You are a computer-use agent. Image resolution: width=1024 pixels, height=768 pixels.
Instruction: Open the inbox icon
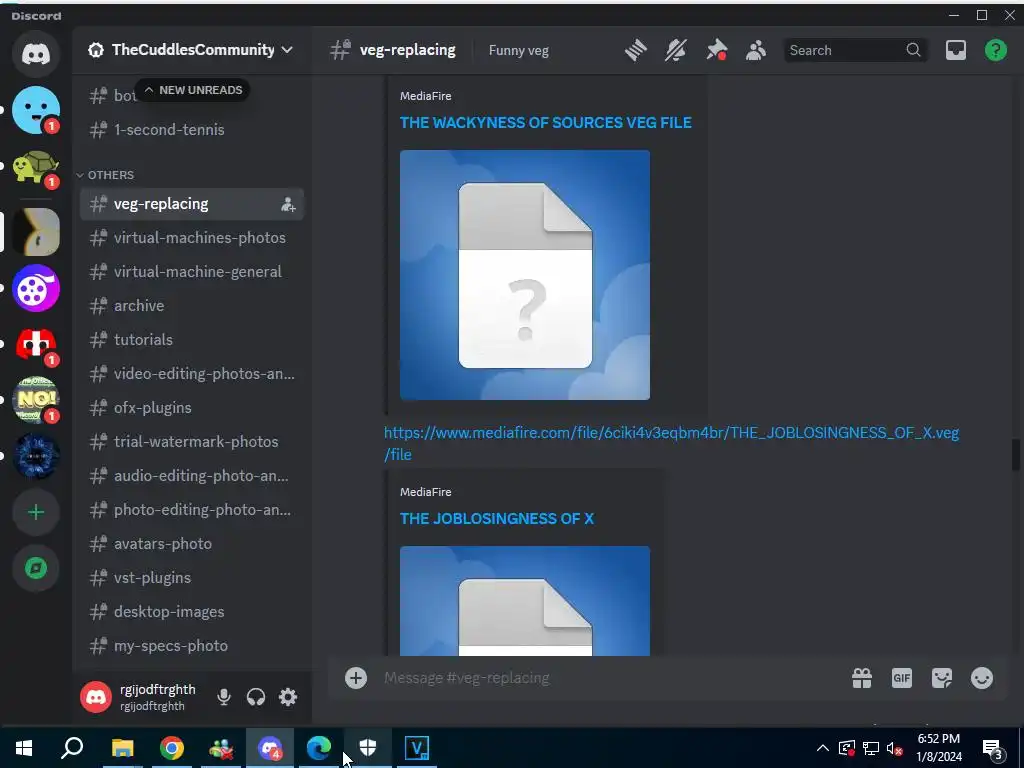pos(955,50)
